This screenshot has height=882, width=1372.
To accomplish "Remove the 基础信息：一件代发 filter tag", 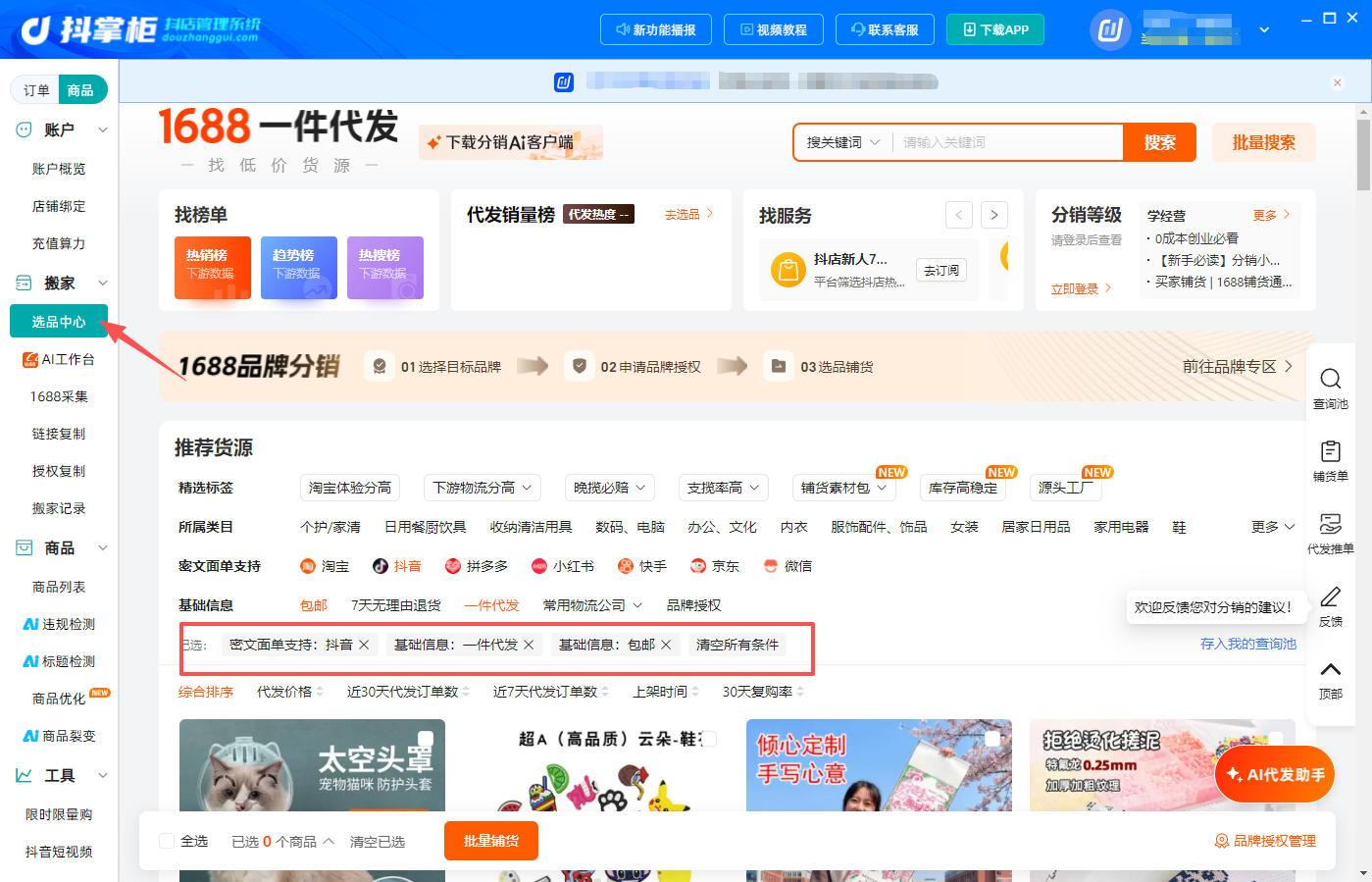I will (529, 645).
